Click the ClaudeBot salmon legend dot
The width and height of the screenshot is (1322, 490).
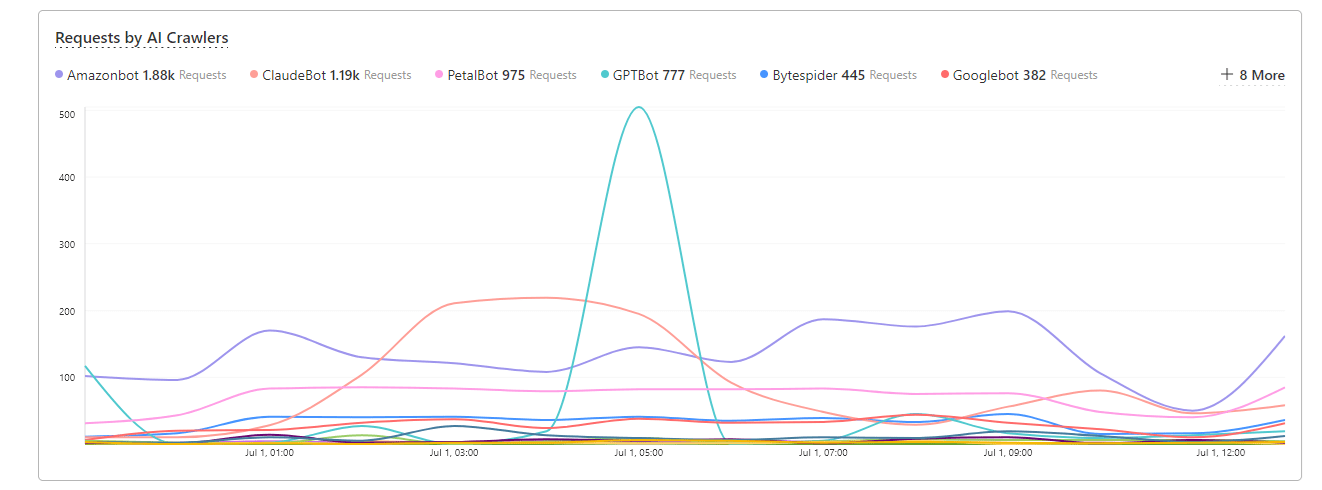[254, 75]
